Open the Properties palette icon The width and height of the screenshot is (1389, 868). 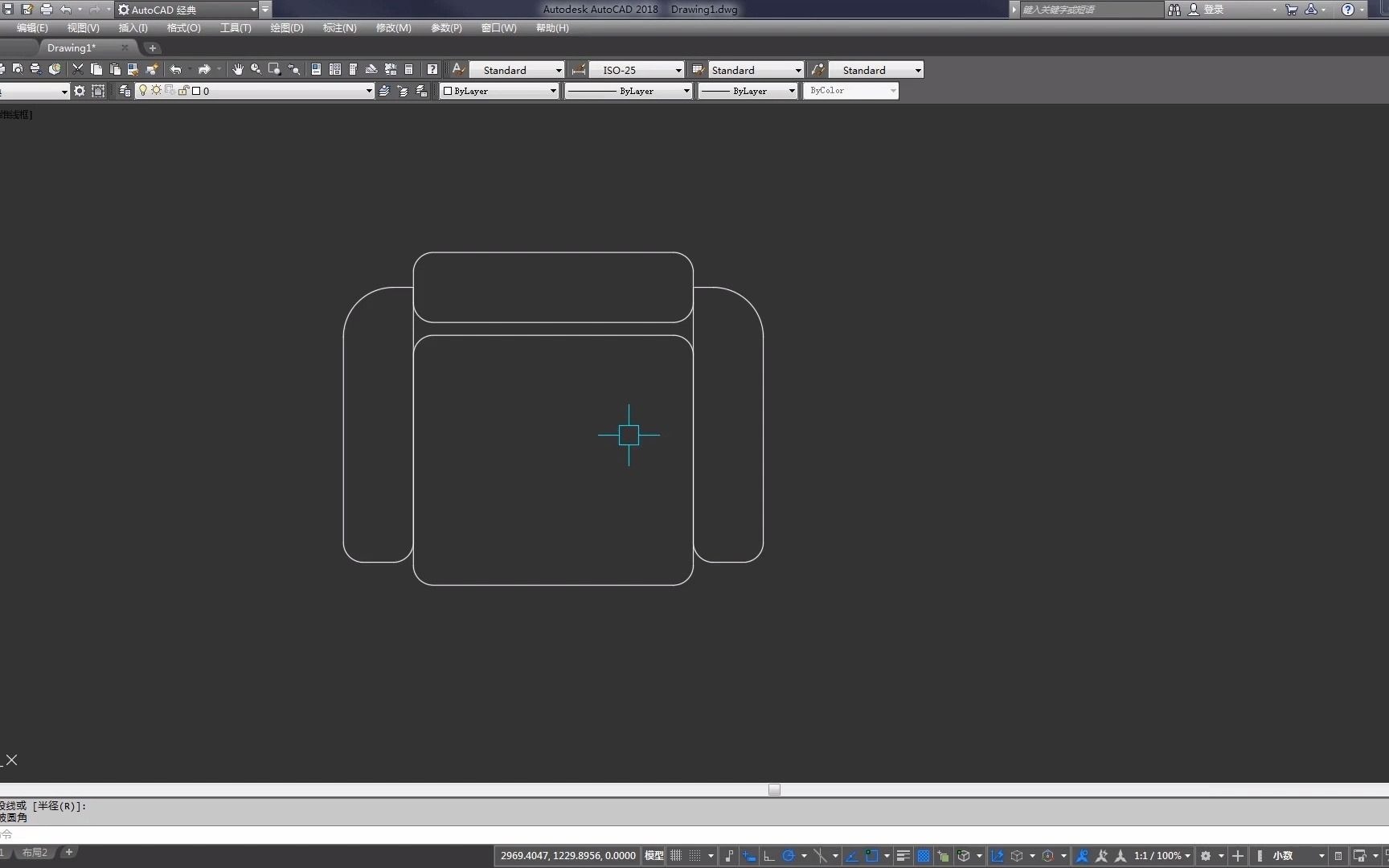tap(316, 69)
